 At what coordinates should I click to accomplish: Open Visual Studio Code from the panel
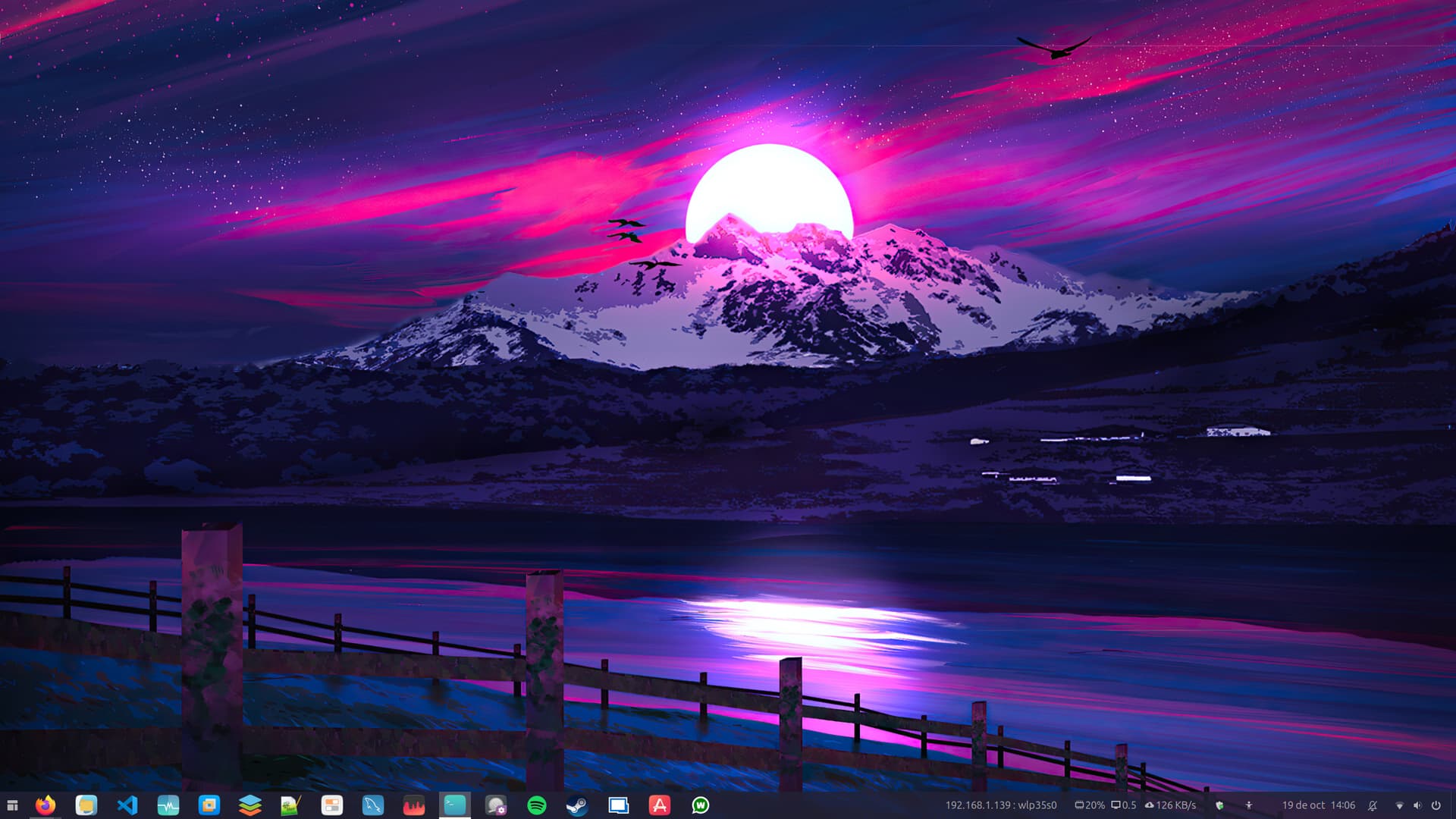pos(127,805)
